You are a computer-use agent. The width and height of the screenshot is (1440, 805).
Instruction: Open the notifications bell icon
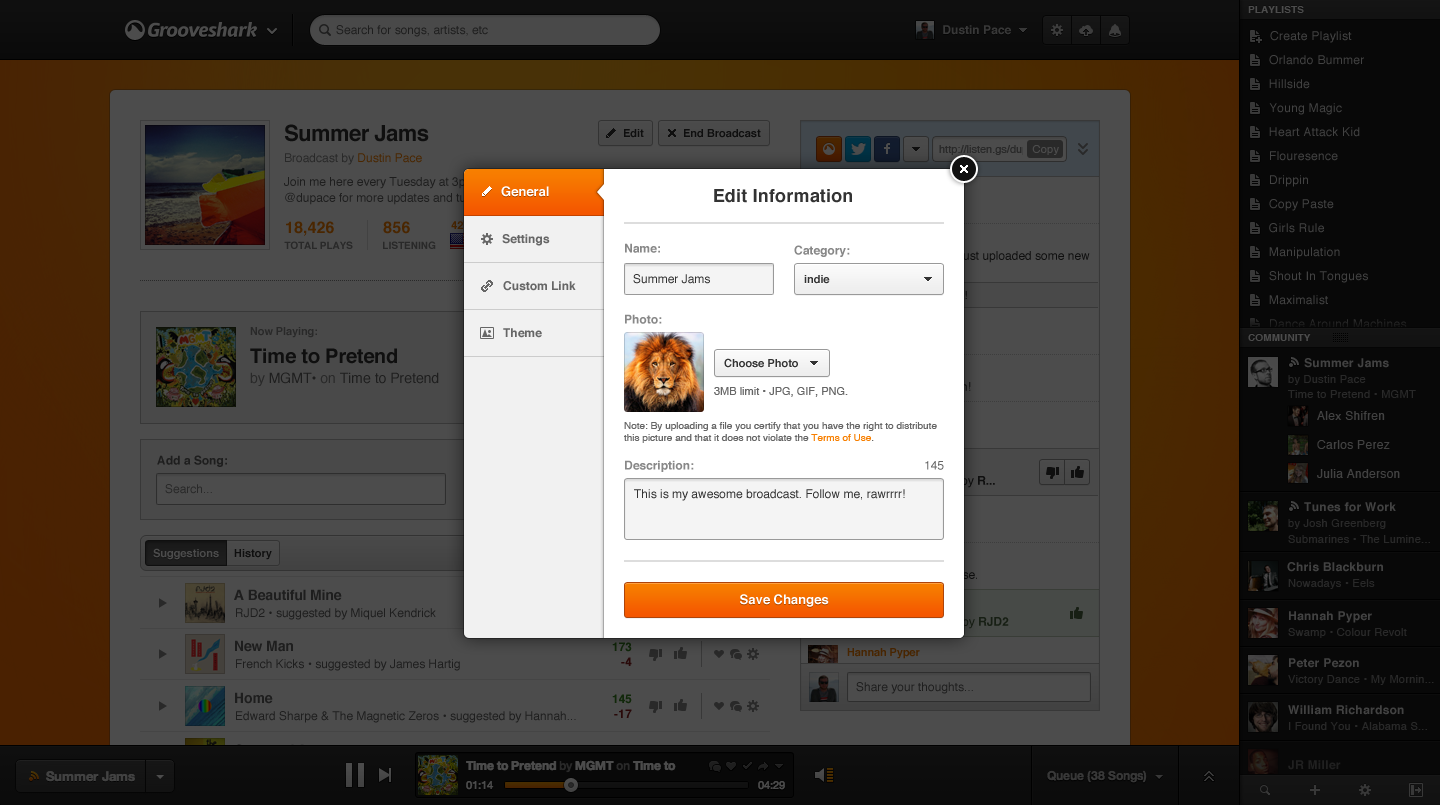point(1114,30)
